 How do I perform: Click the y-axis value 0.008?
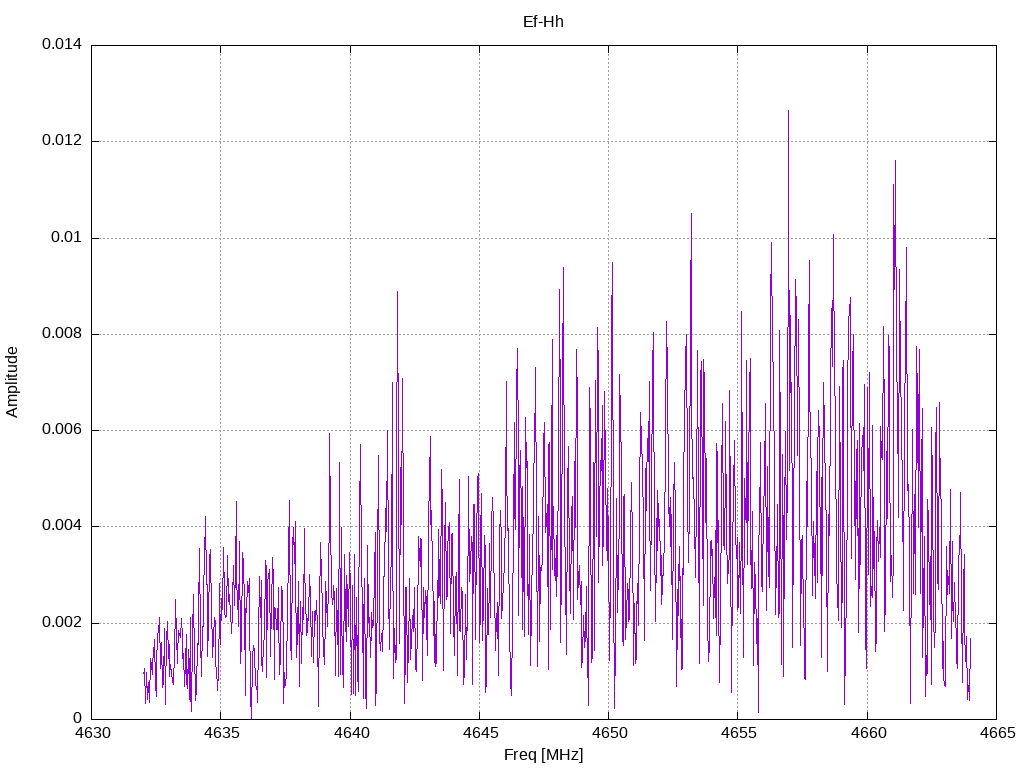(62, 334)
